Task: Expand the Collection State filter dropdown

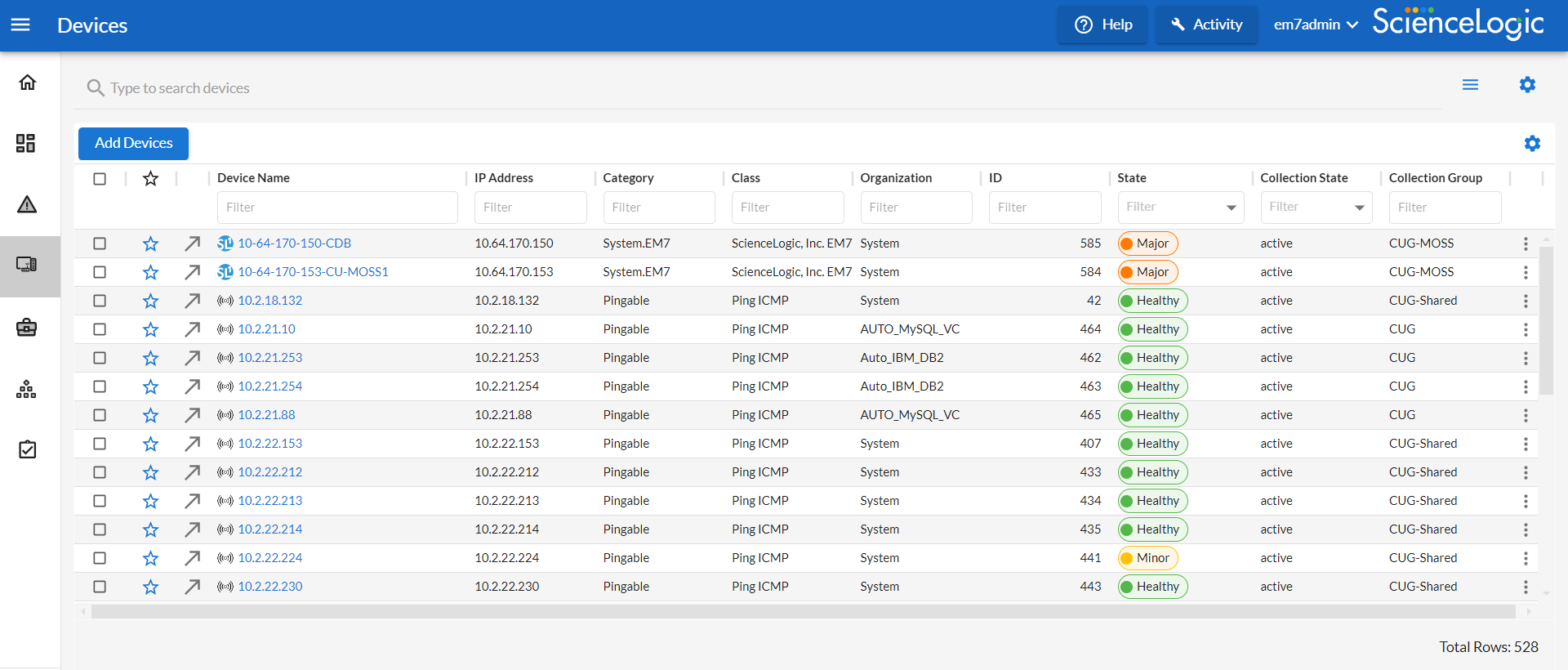Action: (x=1359, y=208)
